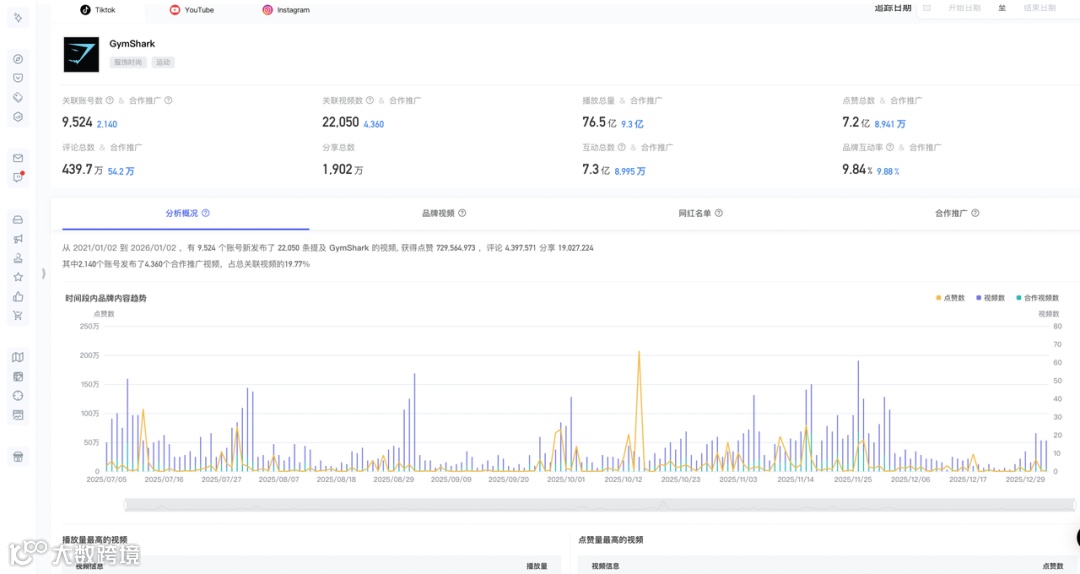
Task: Click the thumbs-up icon in the sidebar
Action: tap(18, 296)
